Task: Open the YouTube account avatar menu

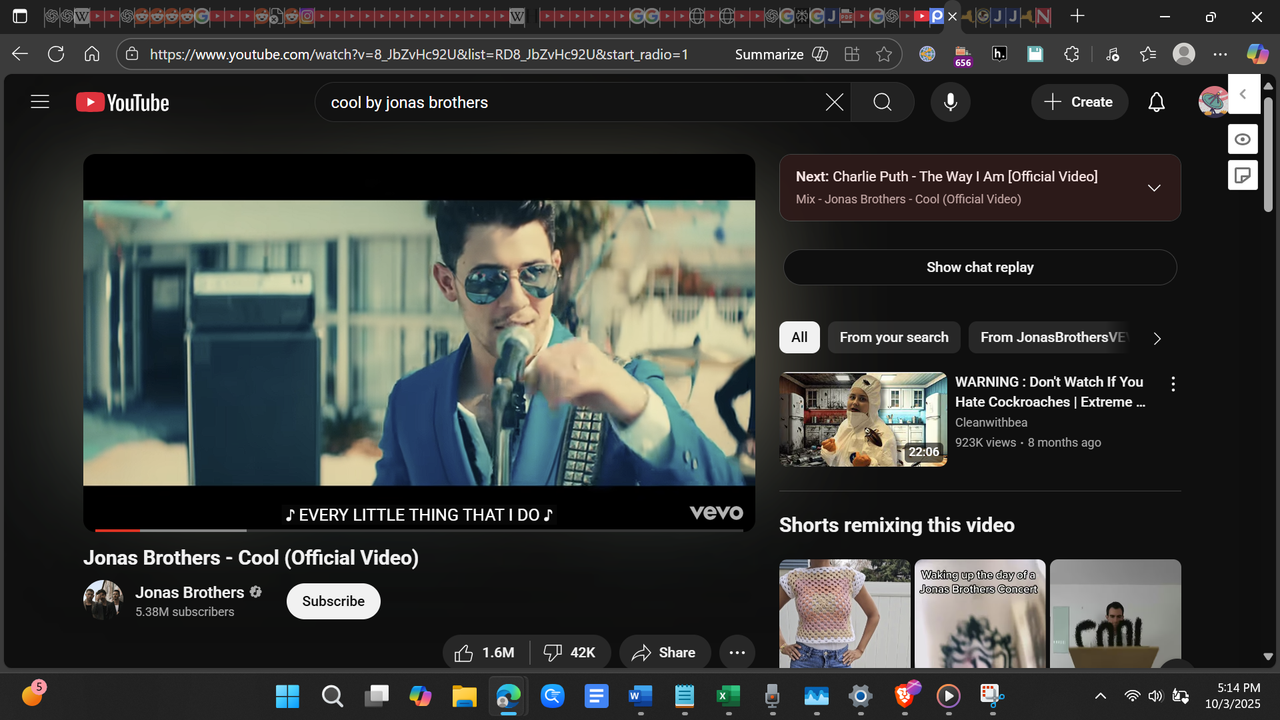Action: coord(1214,102)
